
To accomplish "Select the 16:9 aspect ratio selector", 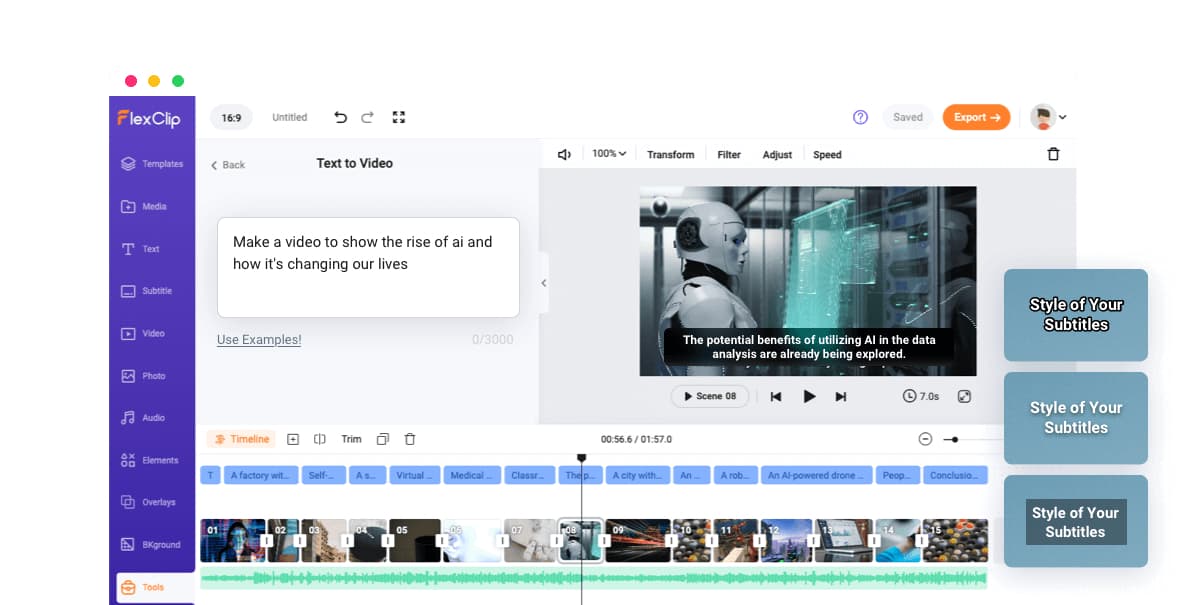I will (x=231, y=117).
